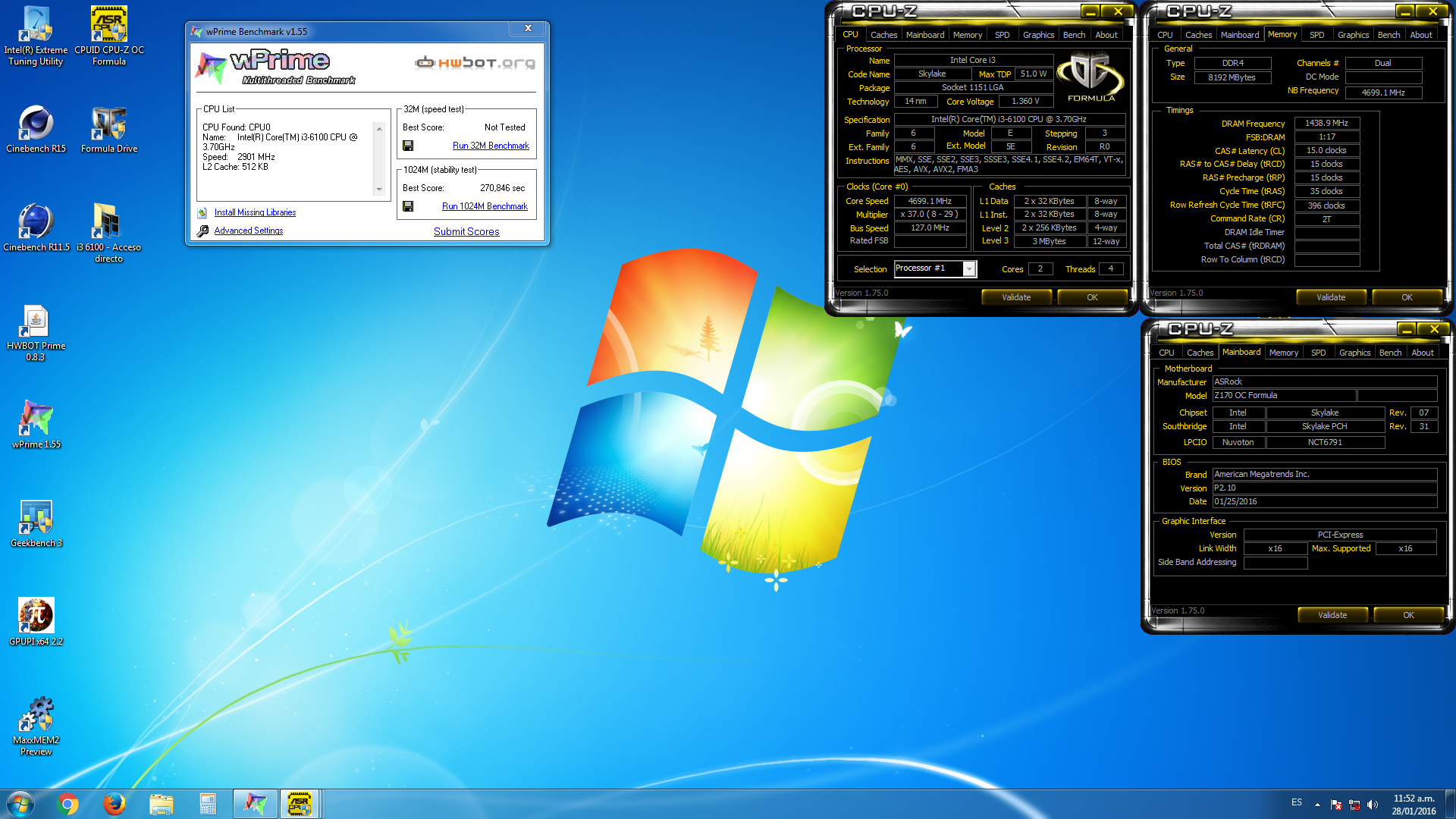The image size is (1456, 819).
Task: Launch Cinebench R15 desktop shortcut
Action: click(36, 129)
